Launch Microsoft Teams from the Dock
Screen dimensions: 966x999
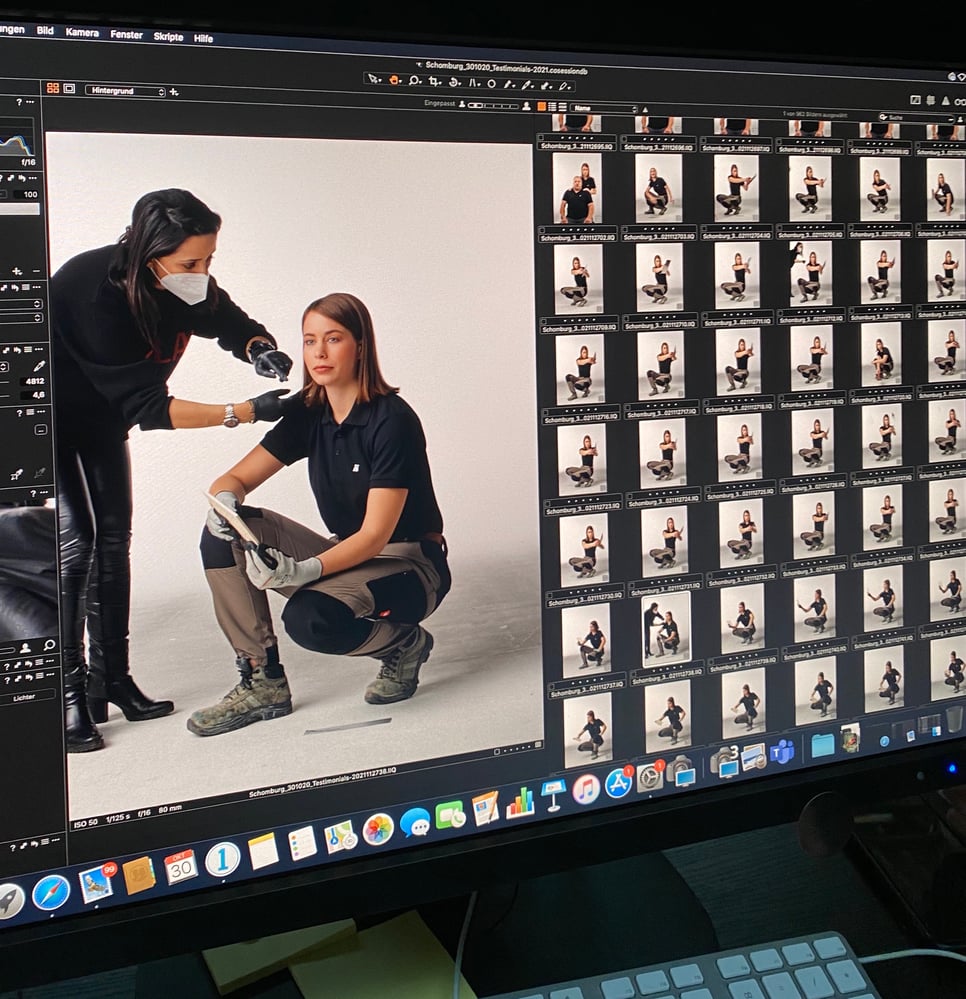pyautogui.click(x=782, y=752)
